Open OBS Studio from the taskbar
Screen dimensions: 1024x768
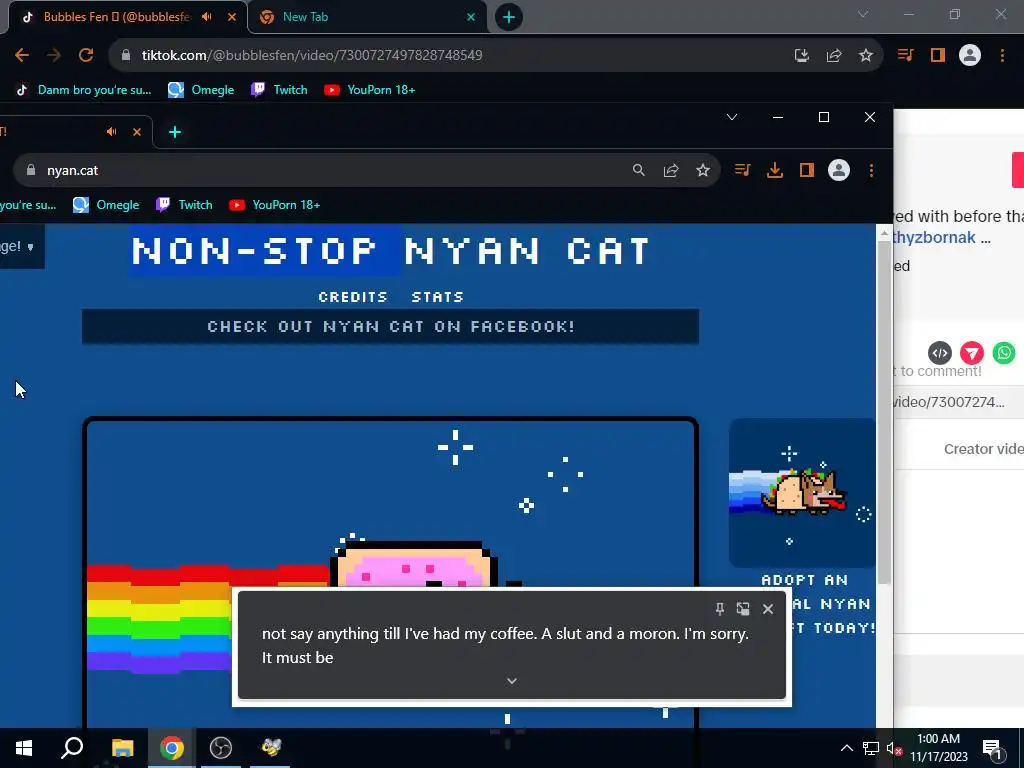[x=221, y=748]
